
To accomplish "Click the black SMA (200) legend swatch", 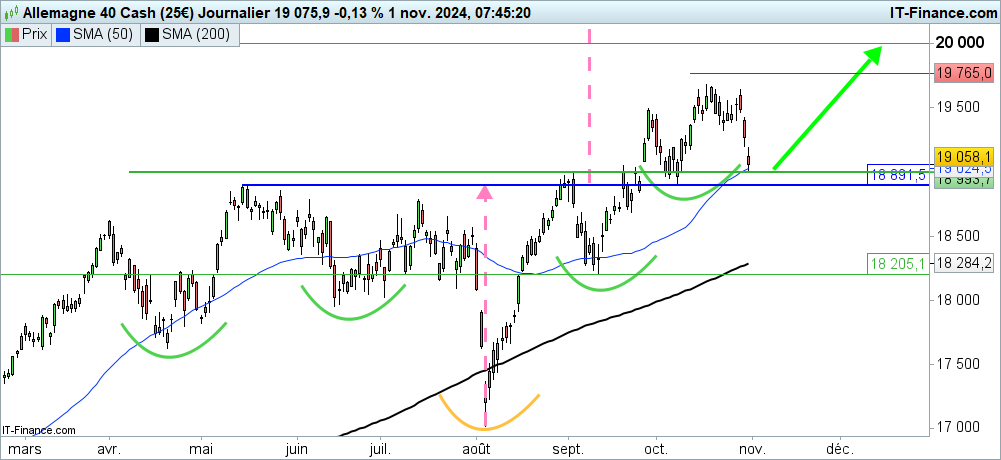I will [152, 34].
